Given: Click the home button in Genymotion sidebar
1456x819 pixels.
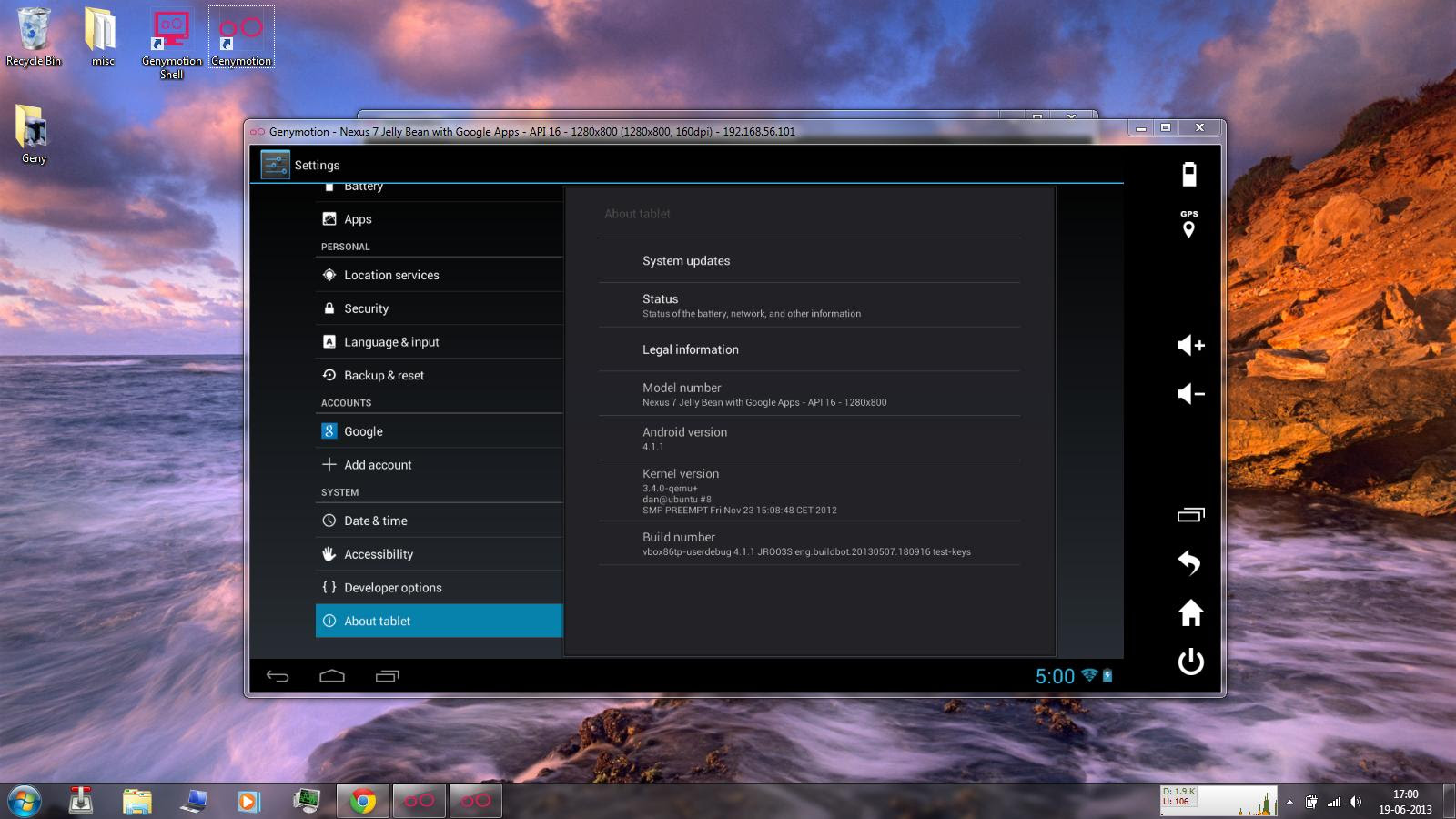Looking at the screenshot, I should pyautogui.click(x=1190, y=612).
